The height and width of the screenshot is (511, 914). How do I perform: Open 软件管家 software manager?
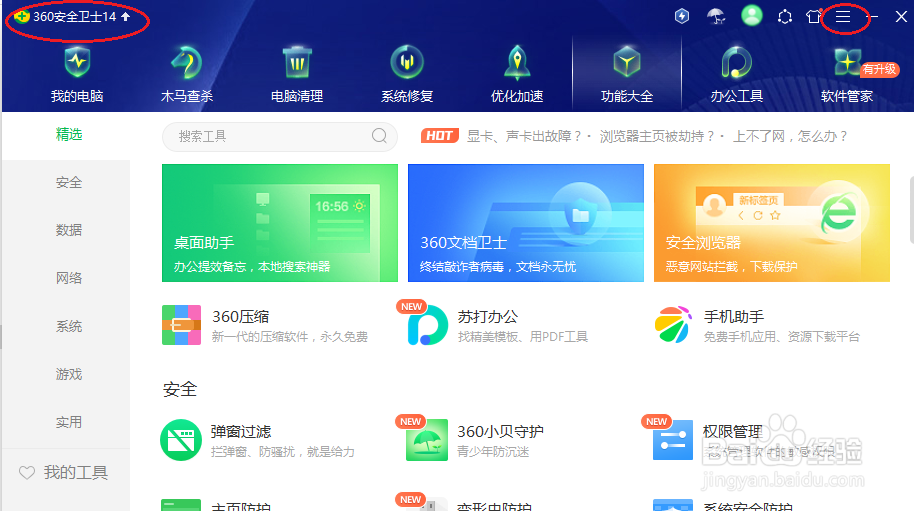[x=846, y=75]
